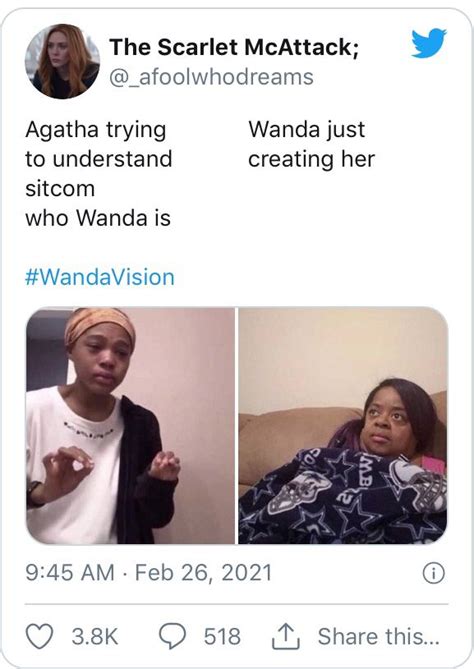This screenshot has width=474, height=669.
Task: Open replies via speech bubble icon
Action: 172,636
